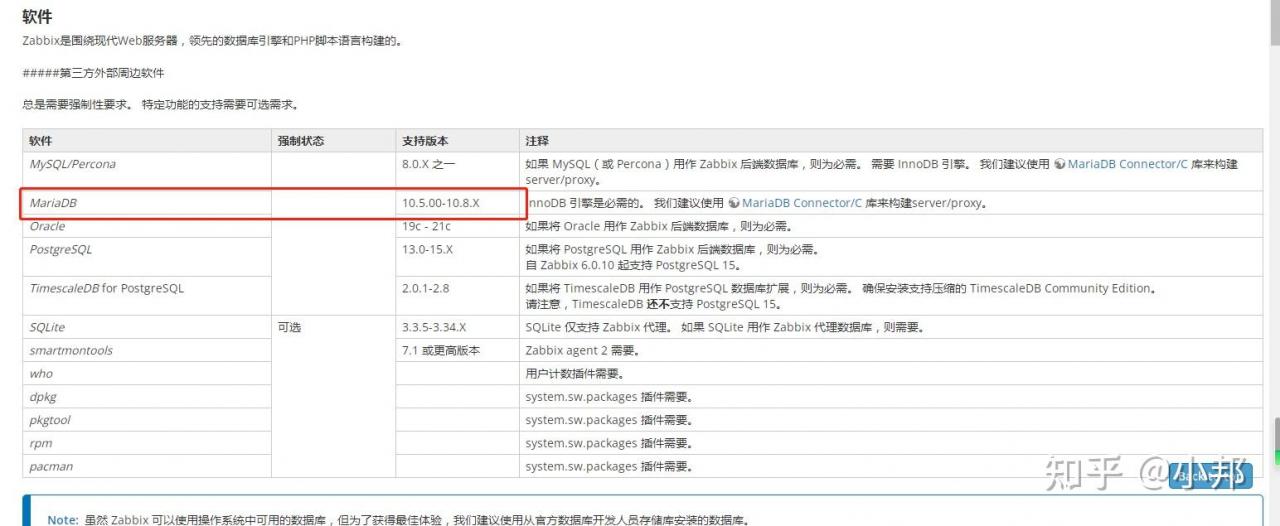This screenshot has height=526, width=1280.
Task: Click the 强制状态 column header
Action: (333, 141)
